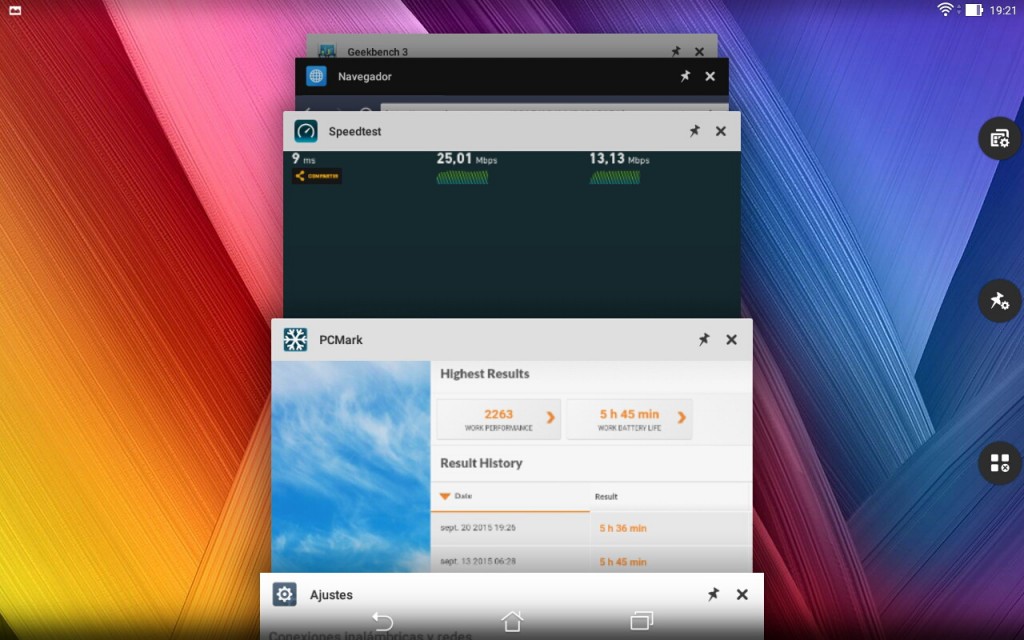Tap the arrow next to Work Battery Life

pos(682,417)
